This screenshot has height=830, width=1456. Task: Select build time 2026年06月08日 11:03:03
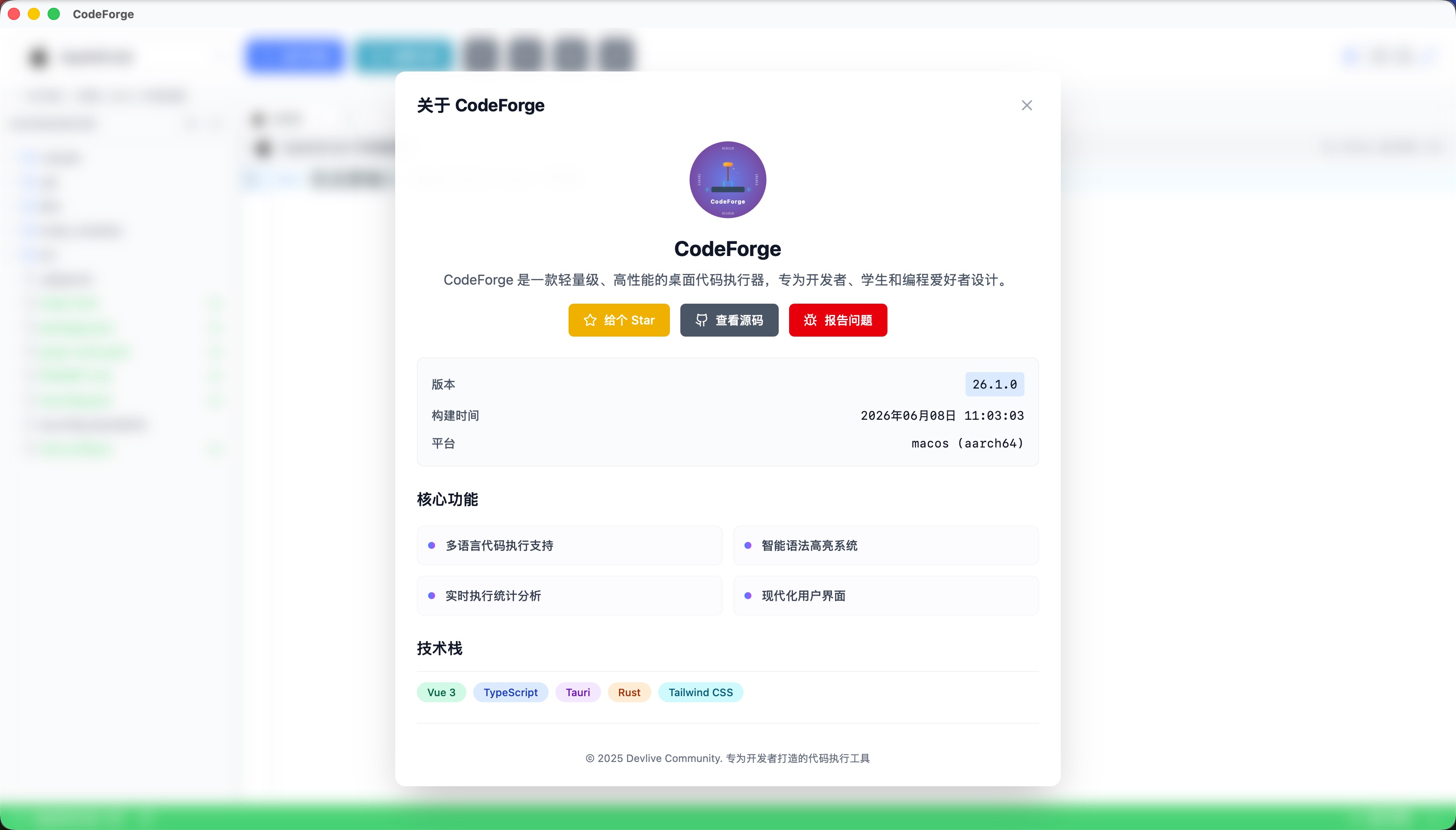point(942,415)
